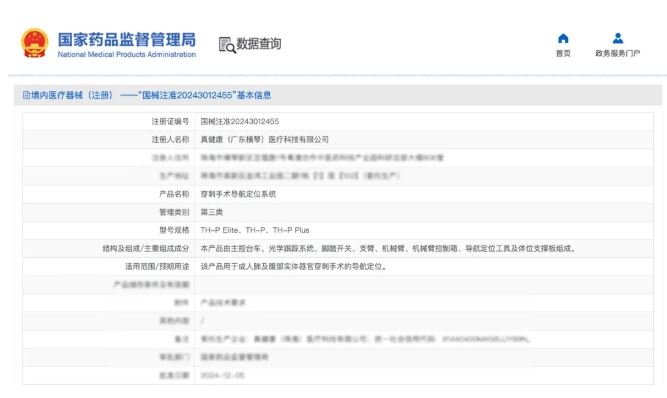Select registration number 国械注准20243012455 cell
This screenshot has height=398, width=667.
pyautogui.click(x=240, y=122)
